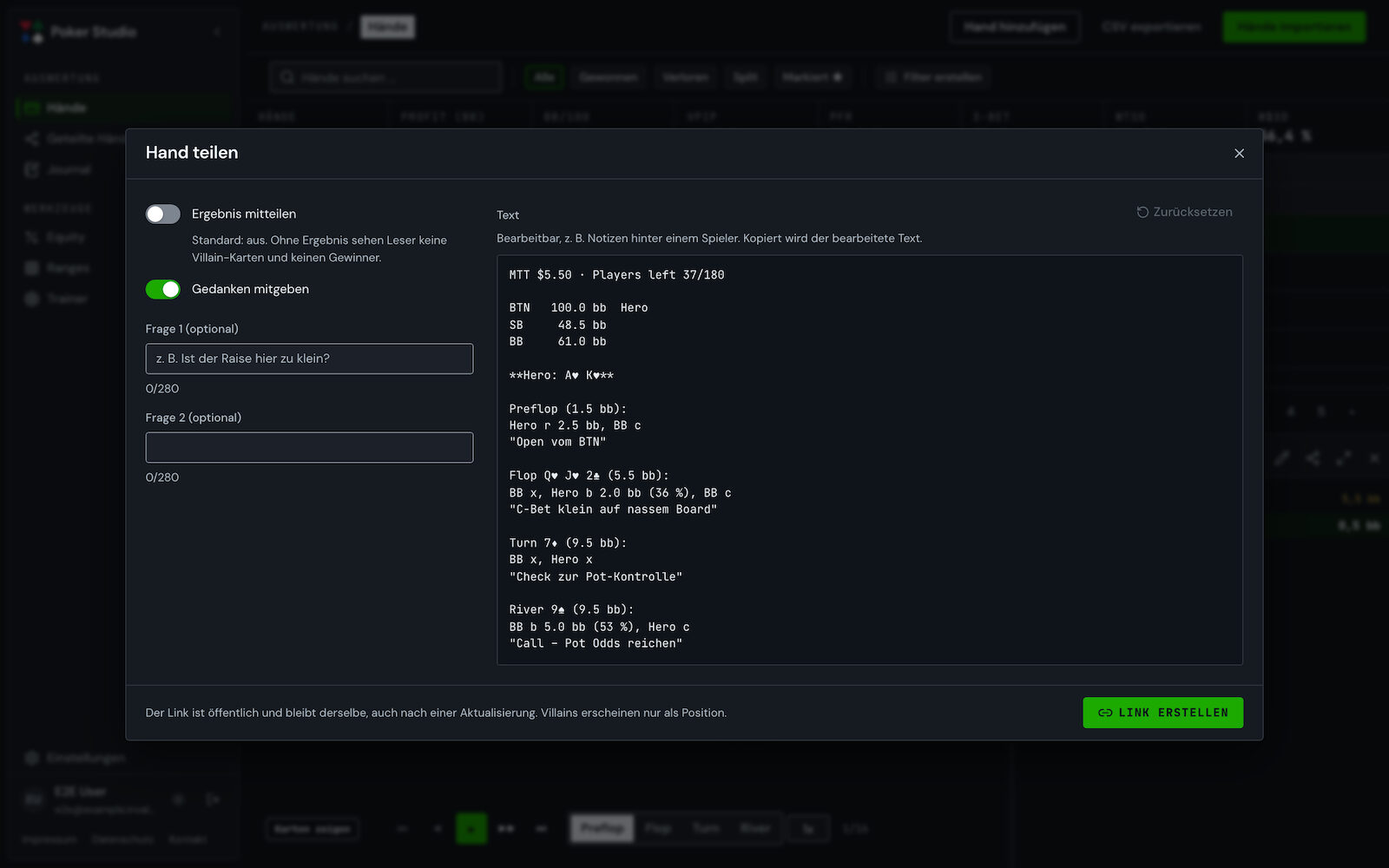1389x868 pixels.
Task: Select the Turn street tab behind the dialog
Action: (706, 828)
